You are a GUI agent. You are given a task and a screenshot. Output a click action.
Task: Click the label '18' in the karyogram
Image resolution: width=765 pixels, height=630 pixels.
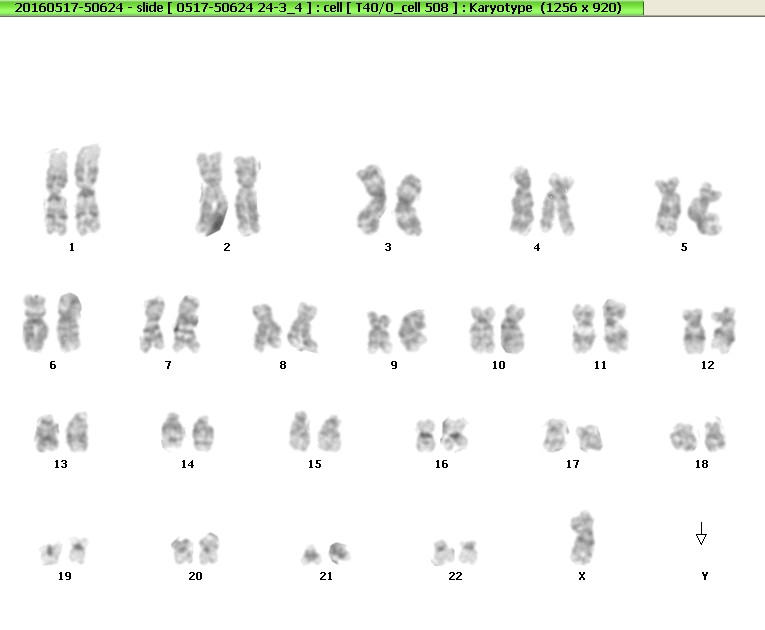(702, 464)
